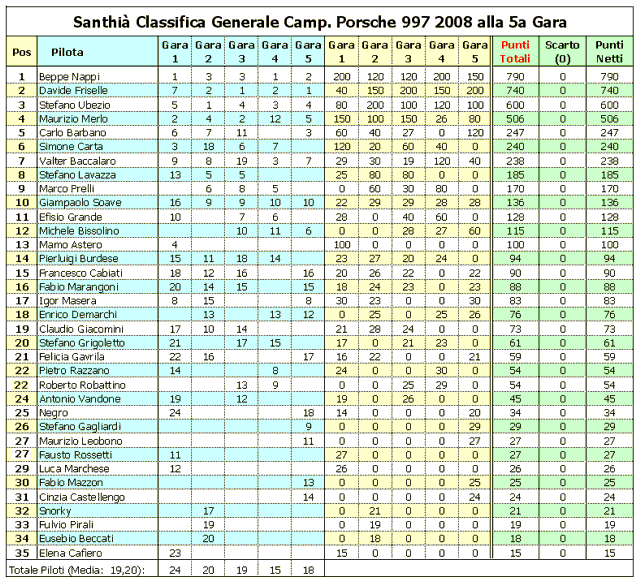The image size is (640, 582).
Task: Select driver name 'Fabio Mazzon'
Action: pyautogui.click(x=71, y=482)
